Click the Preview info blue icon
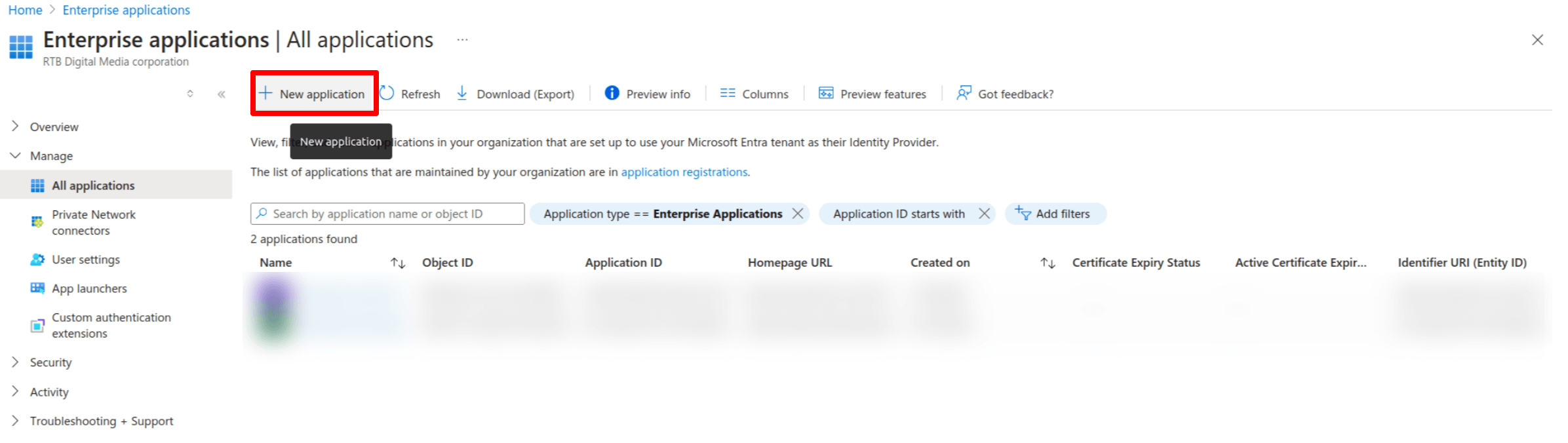Screen dimensions: 1568x443 (612, 93)
